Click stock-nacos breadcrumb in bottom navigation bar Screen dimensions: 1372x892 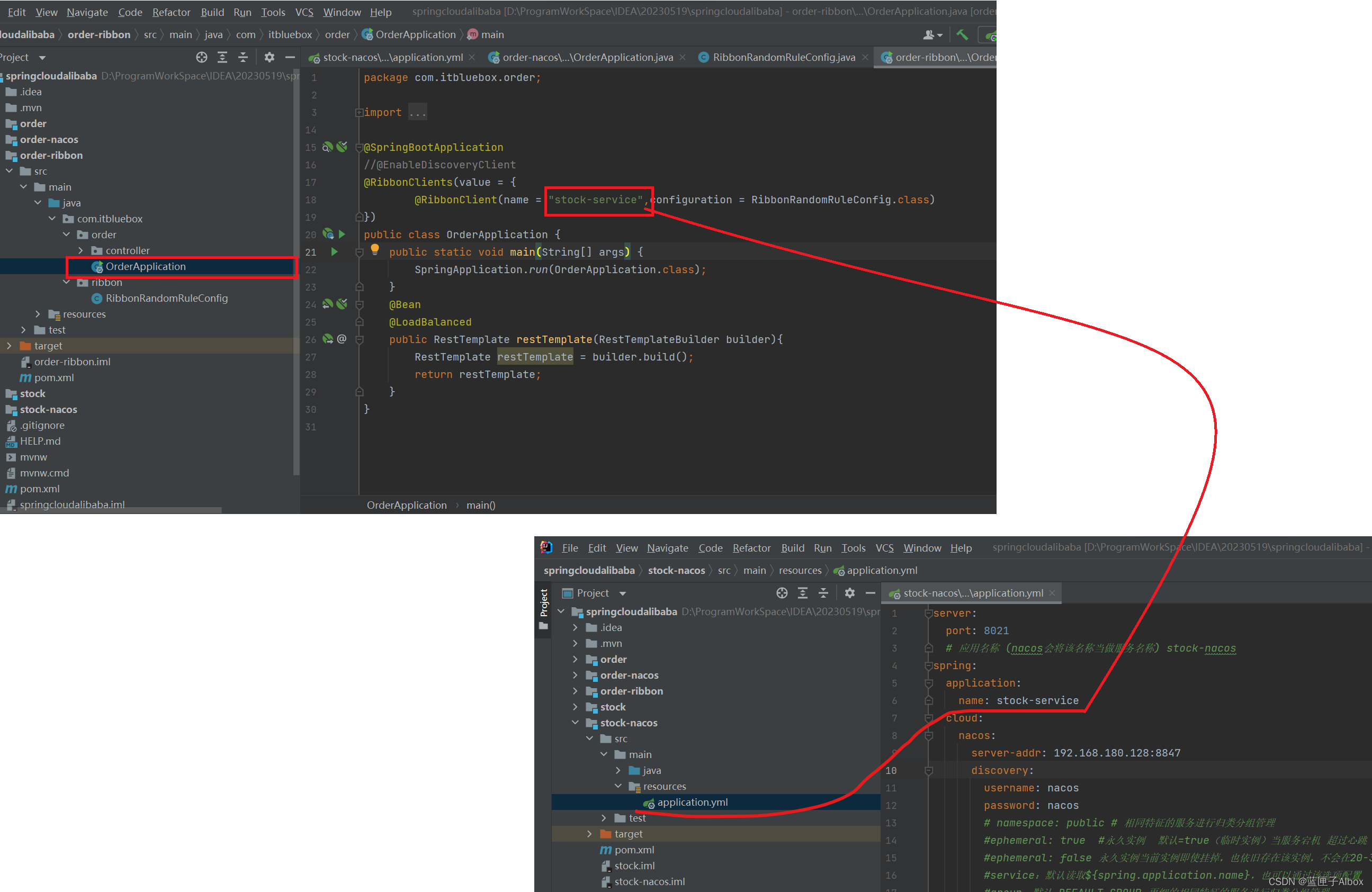click(676, 571)
